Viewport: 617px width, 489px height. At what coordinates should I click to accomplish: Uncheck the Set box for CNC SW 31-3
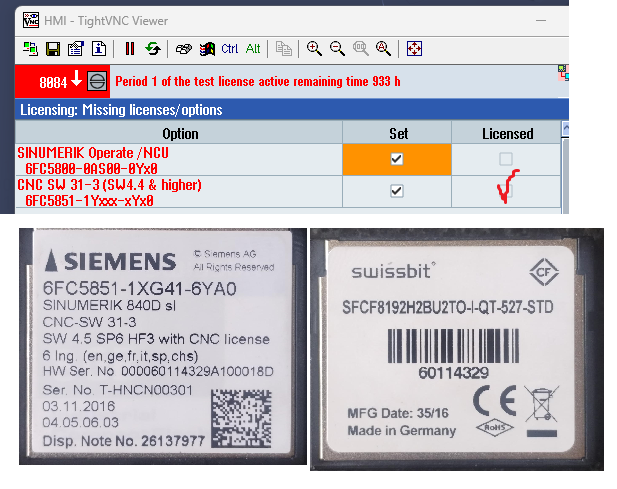point(397,191)
